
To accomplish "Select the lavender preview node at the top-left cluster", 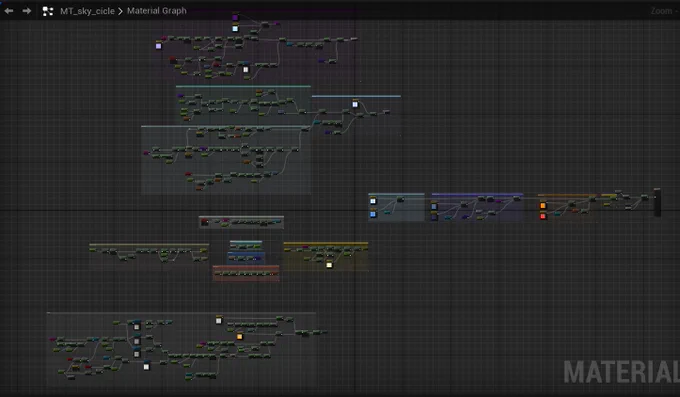I will pyautogui.click(x=159, y=46).
